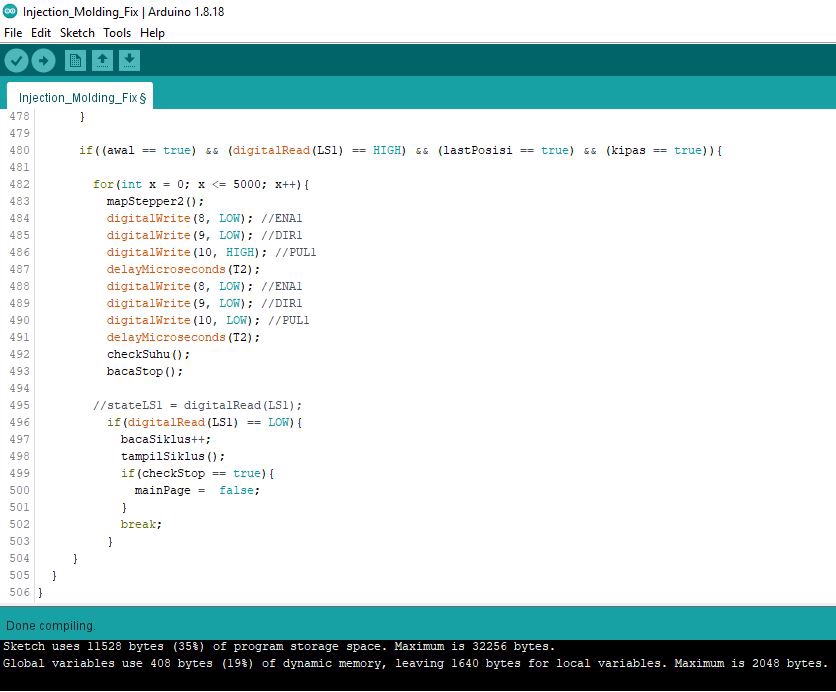The image size is (836, 692).
Task: Open the Sketch menu
Action: pos(77,33)
